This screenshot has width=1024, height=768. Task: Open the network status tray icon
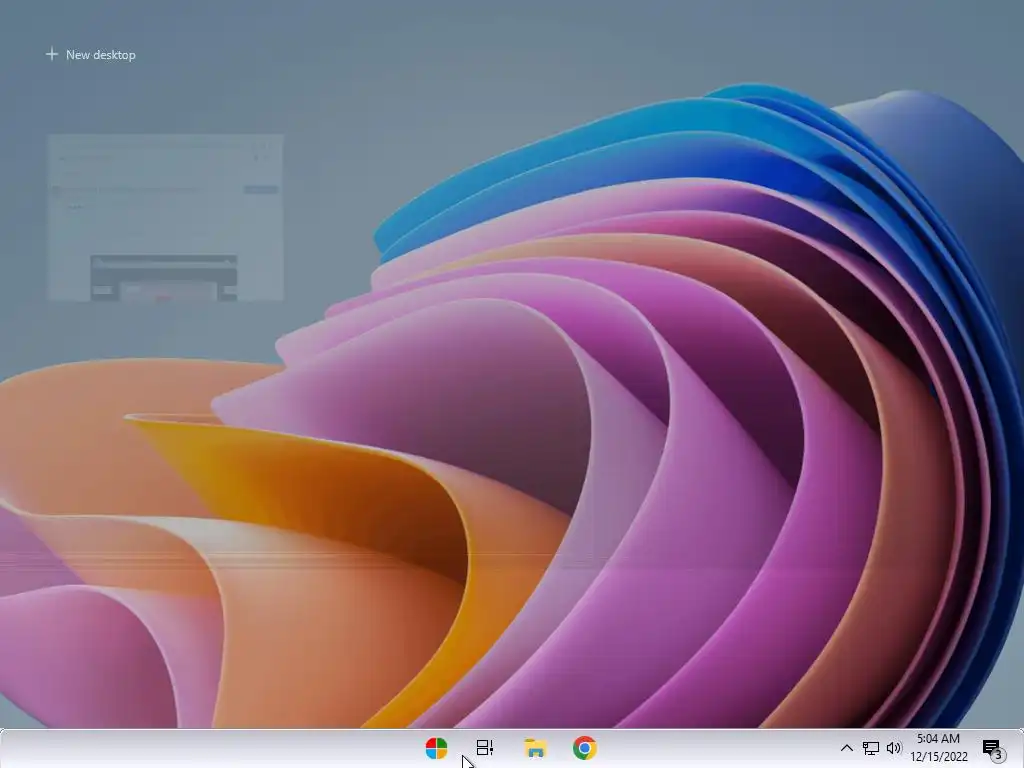871,748
